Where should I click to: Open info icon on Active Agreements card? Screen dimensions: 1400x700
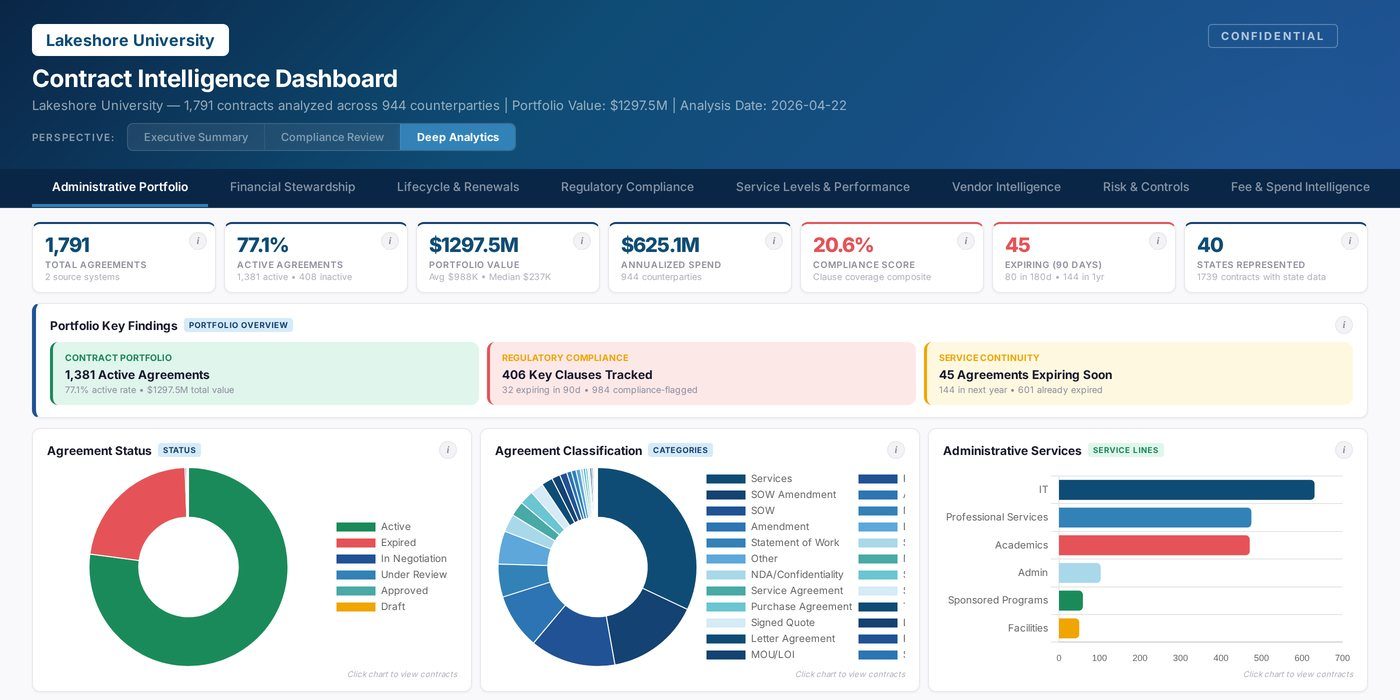(390, 241)
